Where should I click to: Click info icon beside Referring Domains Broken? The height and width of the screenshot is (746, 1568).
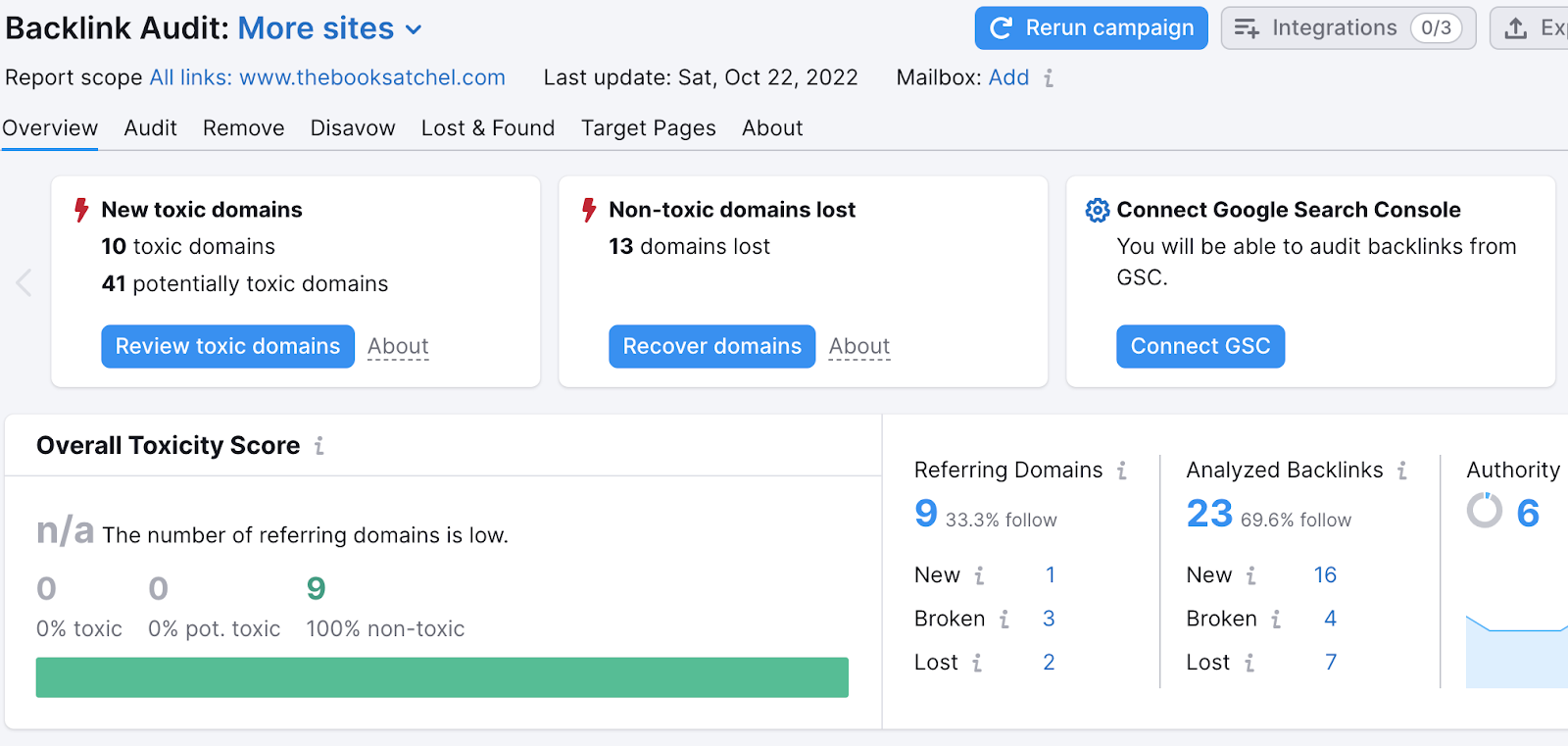pyautogui.click(x=1004, y=620)
